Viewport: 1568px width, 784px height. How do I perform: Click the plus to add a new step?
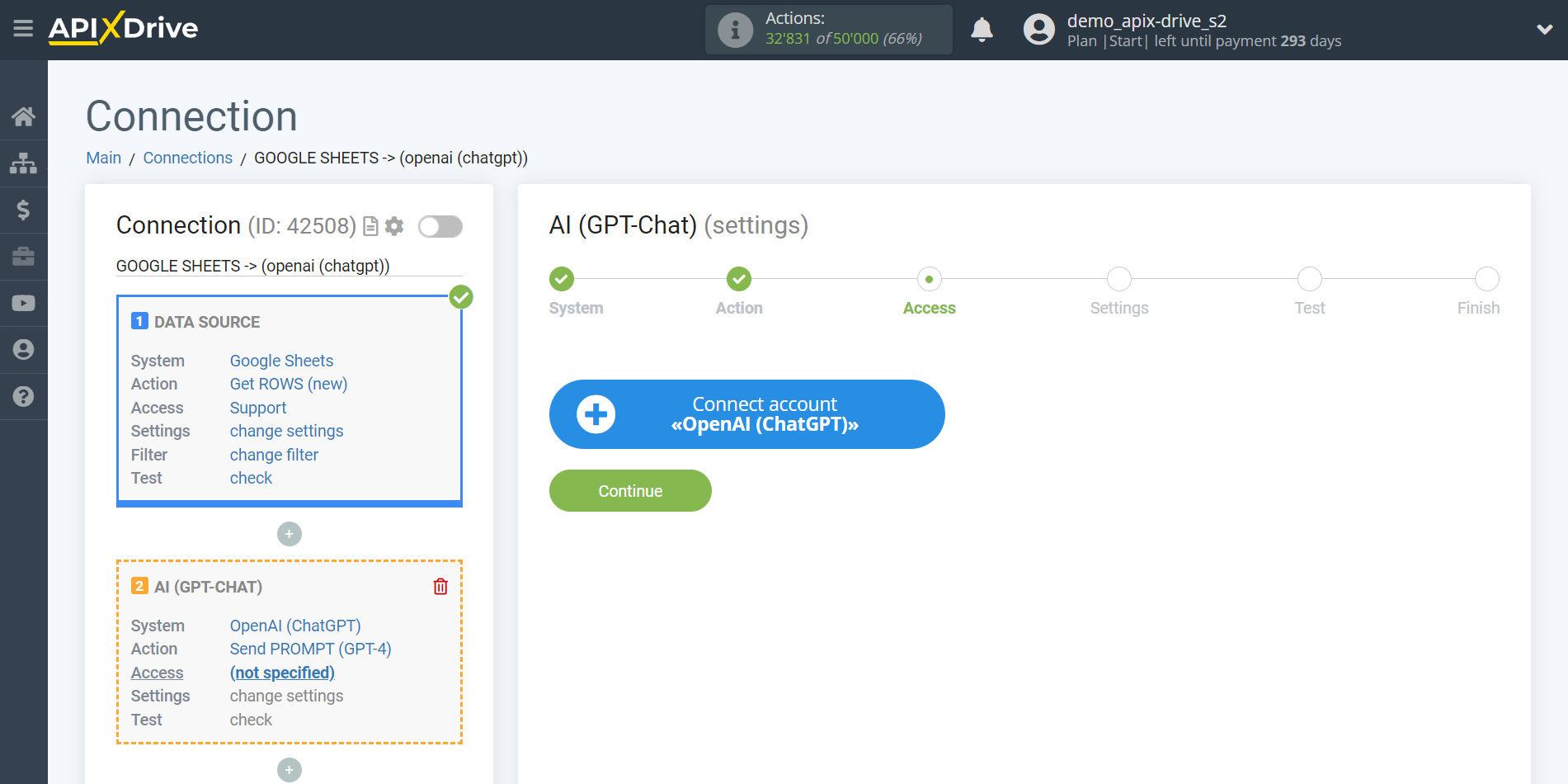click(290, 534)
